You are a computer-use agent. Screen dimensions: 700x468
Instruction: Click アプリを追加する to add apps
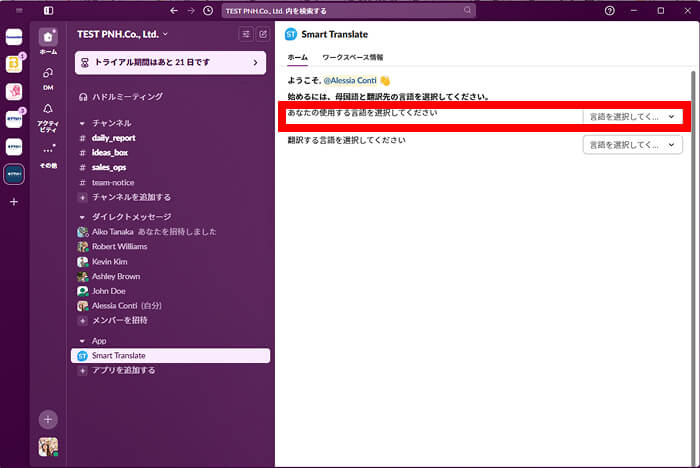point(124,370)
